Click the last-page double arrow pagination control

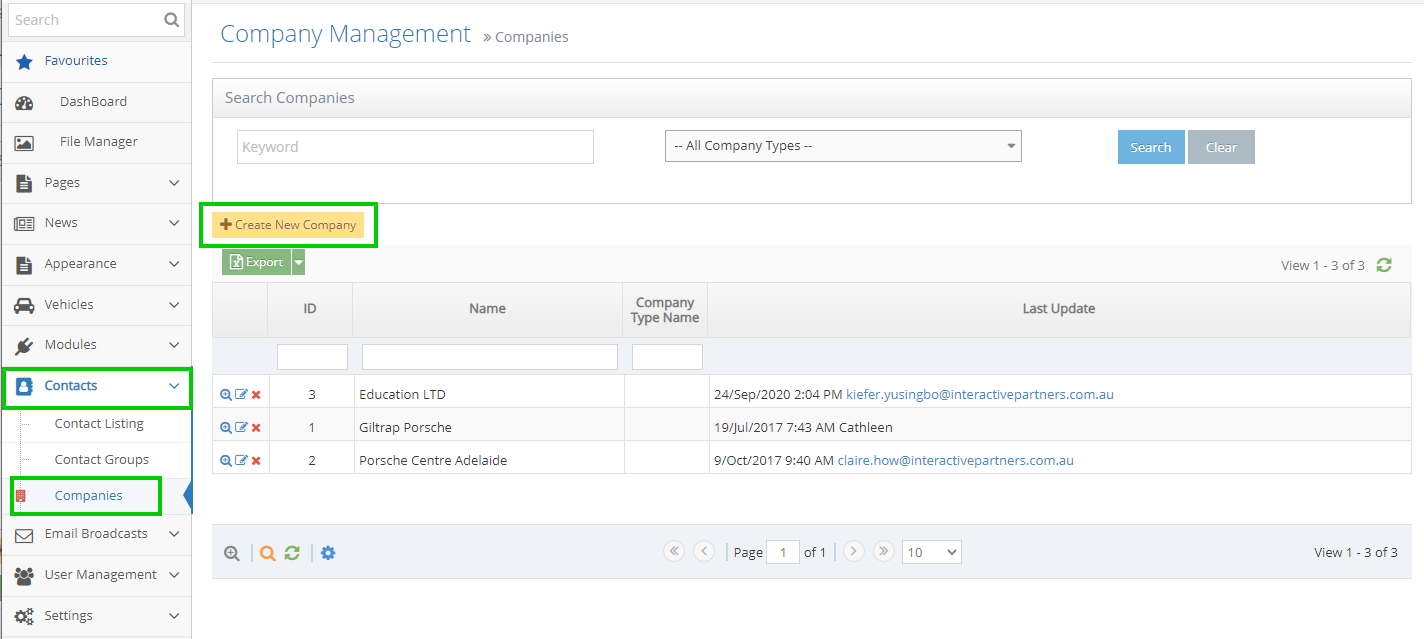[x=883, y=551]
